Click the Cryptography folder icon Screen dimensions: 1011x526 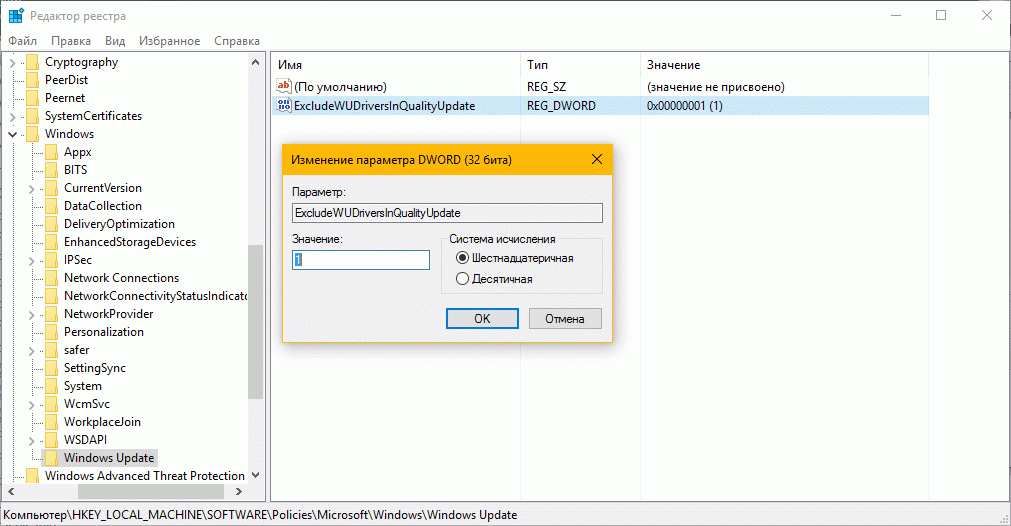pyautogui.click(x=32, y=62)
